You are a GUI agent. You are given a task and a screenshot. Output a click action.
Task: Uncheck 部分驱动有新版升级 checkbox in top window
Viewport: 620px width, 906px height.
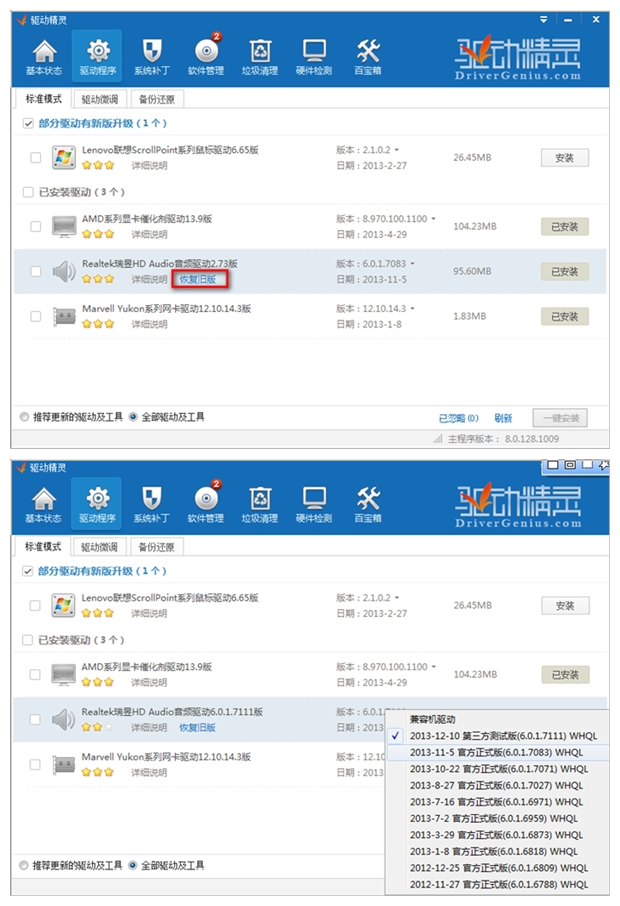28,123
